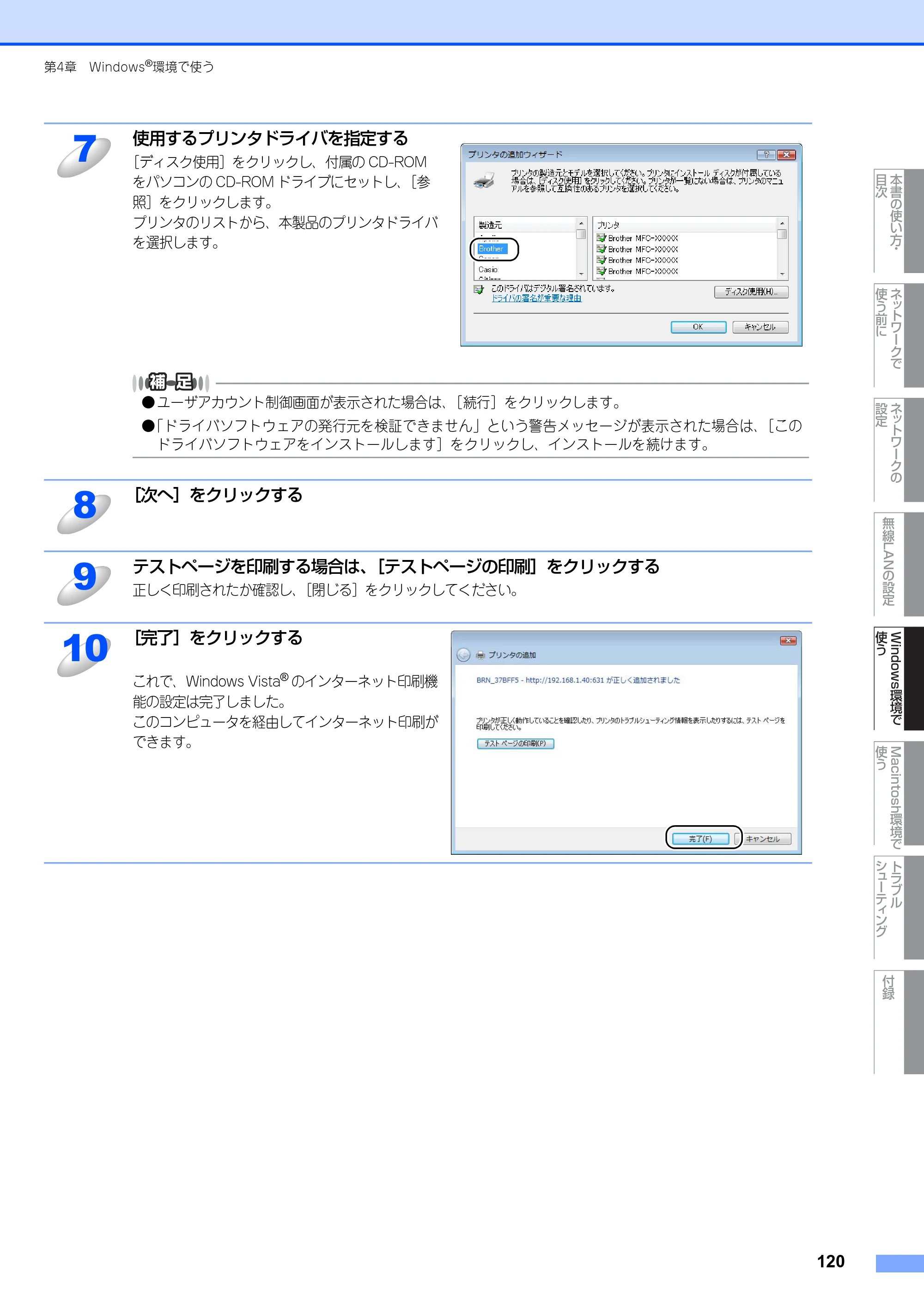Open the ドライバの署名が重要な理由 link
The image size is (924, 1308).
pyautogui.click(x=537, y=298)
